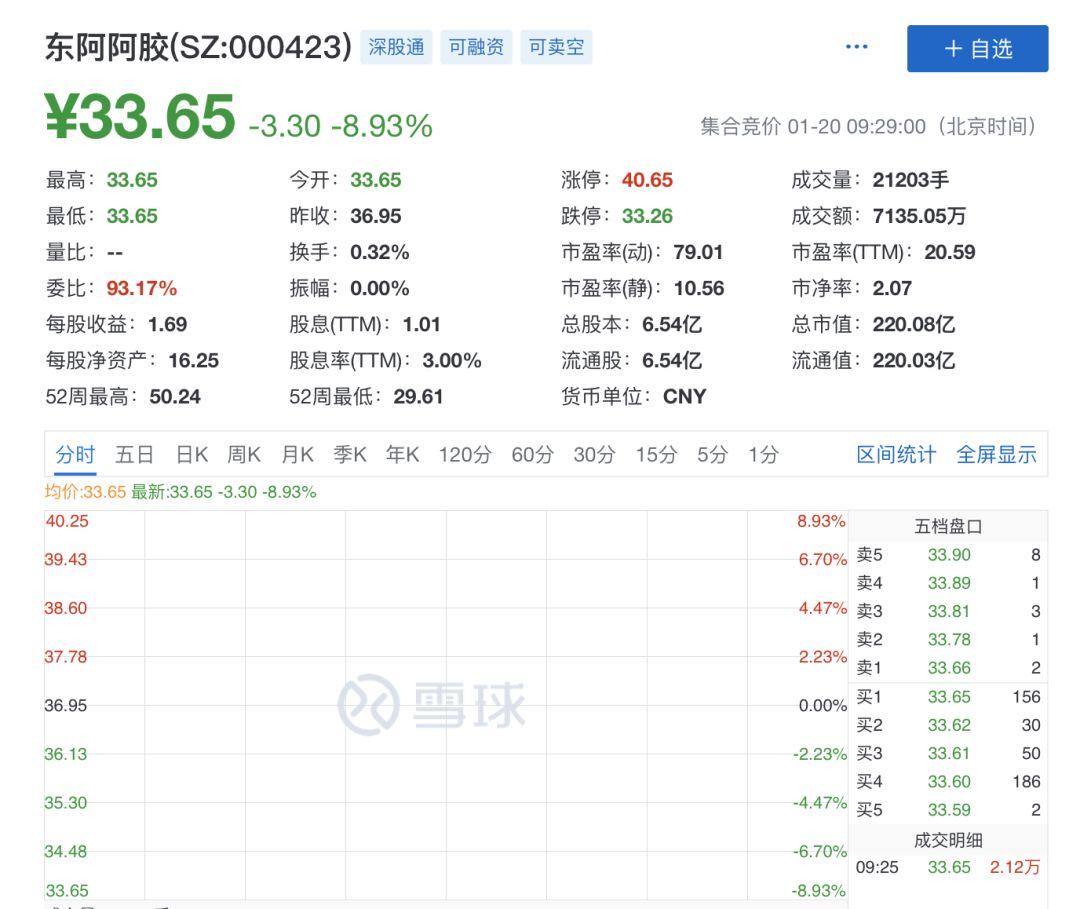Screen dimensions: 1080x909
Task: Select the 买2 order row at 33.62
Action: pos(948,724)
